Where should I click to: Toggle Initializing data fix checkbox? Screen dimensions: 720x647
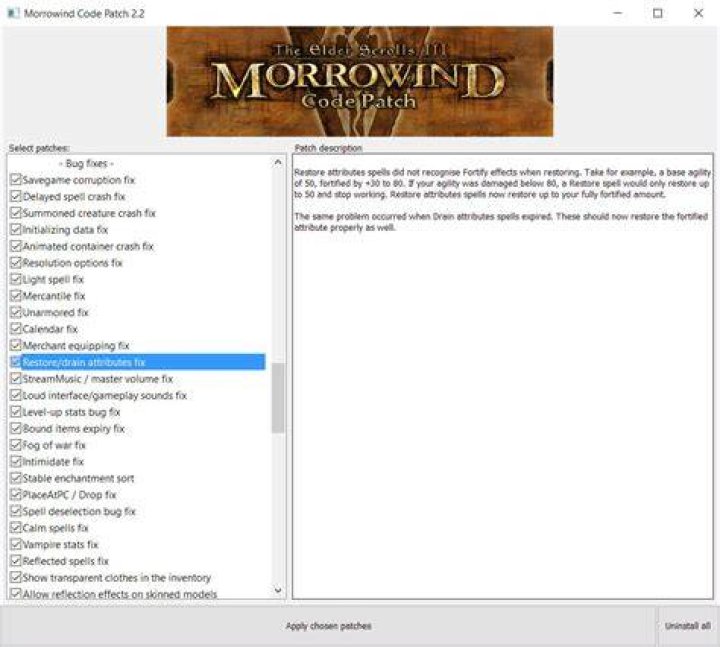click(16, 229)
